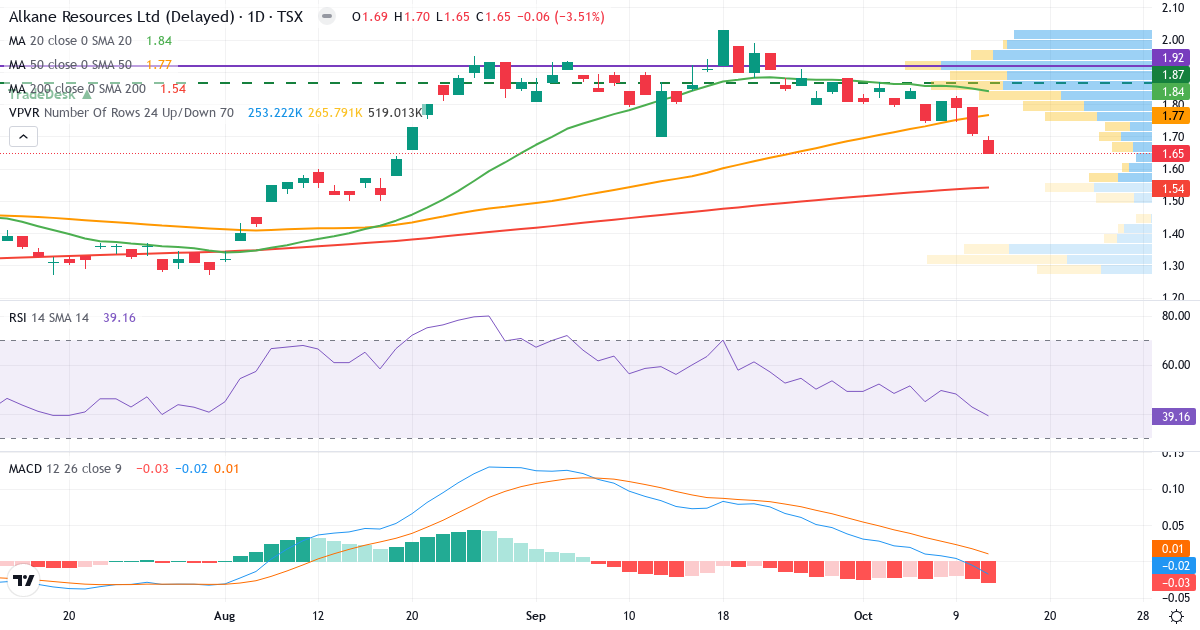Click the 1.84 value in MA 20 legend
Image resolution: width=1200 pixels, height=630 pixels.
(x=159, y=41)
